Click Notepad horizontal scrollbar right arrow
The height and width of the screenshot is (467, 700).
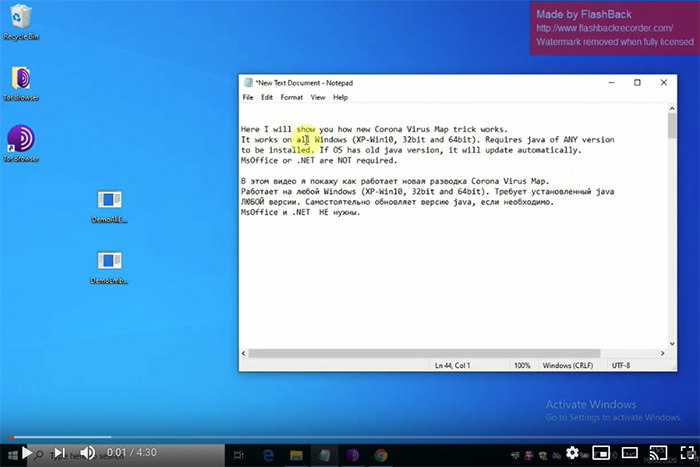[x=662, y=353]
